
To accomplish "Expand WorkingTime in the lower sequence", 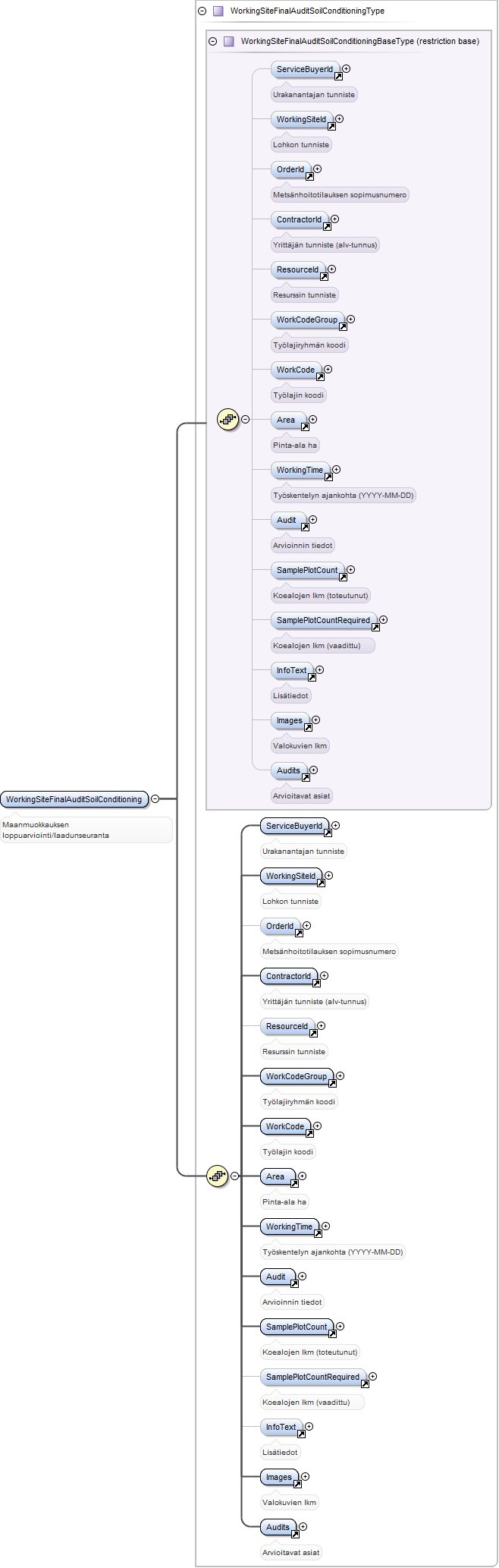I will click(x=326, y=1226).
